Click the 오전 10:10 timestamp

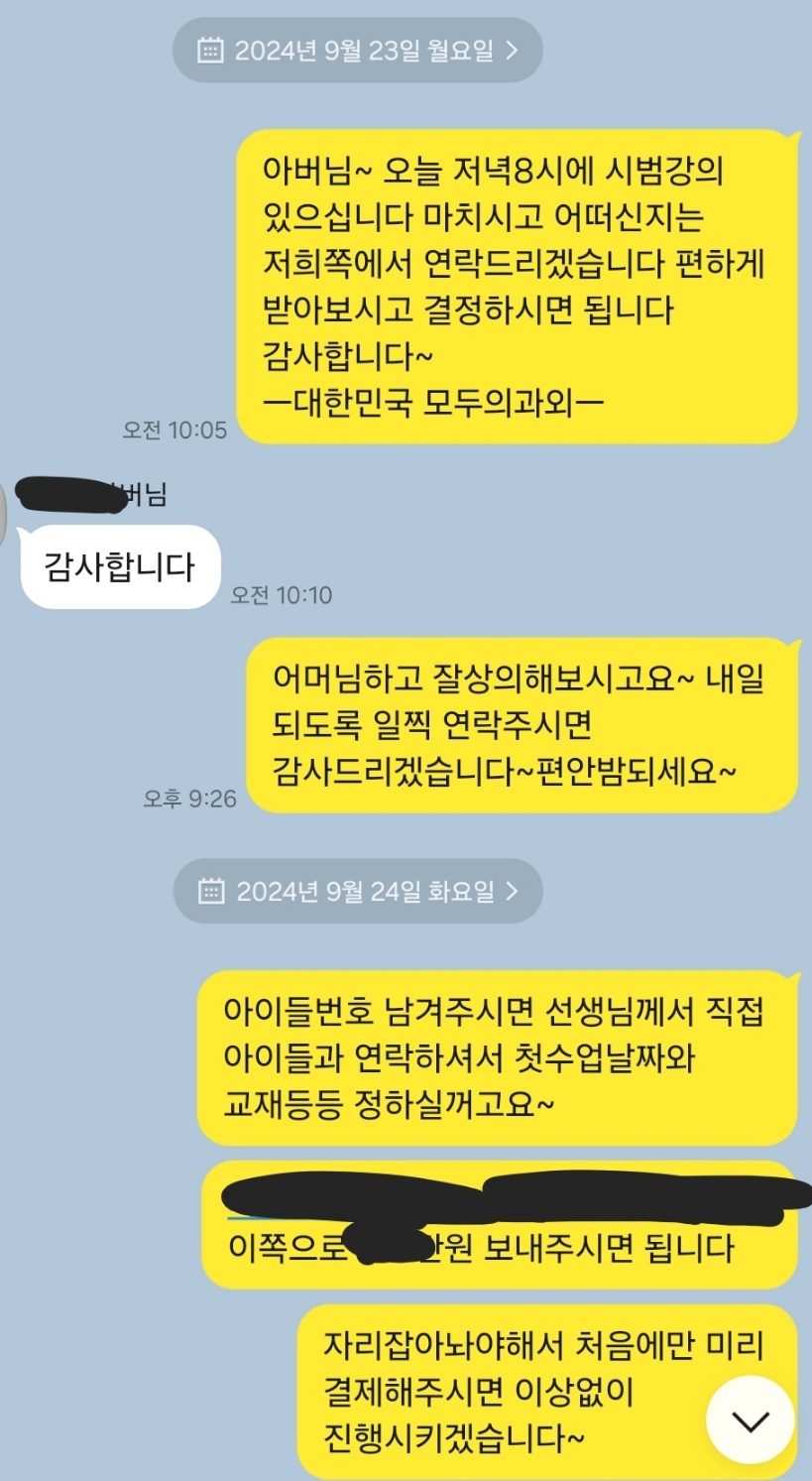pos(281,595)
